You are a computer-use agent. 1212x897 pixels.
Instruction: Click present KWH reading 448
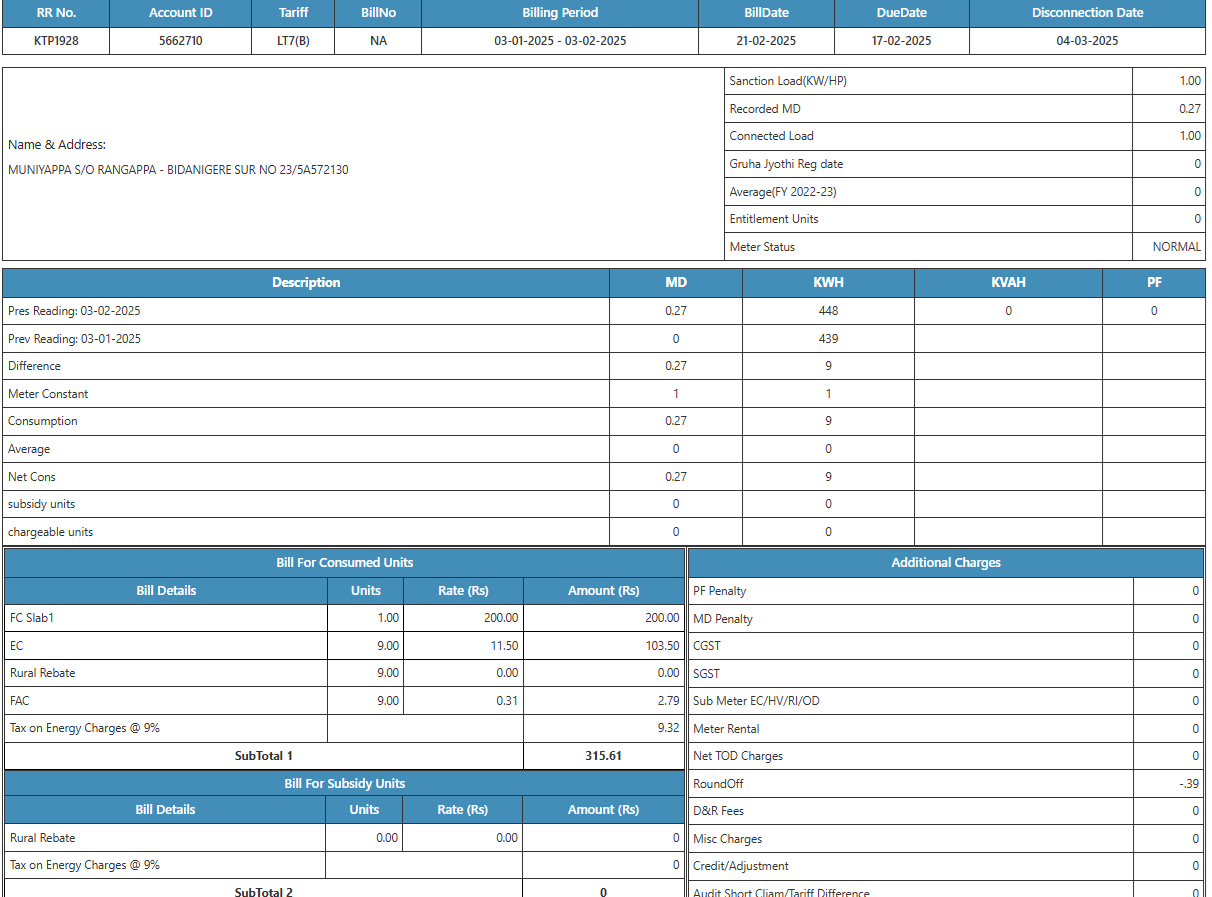pyautogui.click(x=828, y=311)
